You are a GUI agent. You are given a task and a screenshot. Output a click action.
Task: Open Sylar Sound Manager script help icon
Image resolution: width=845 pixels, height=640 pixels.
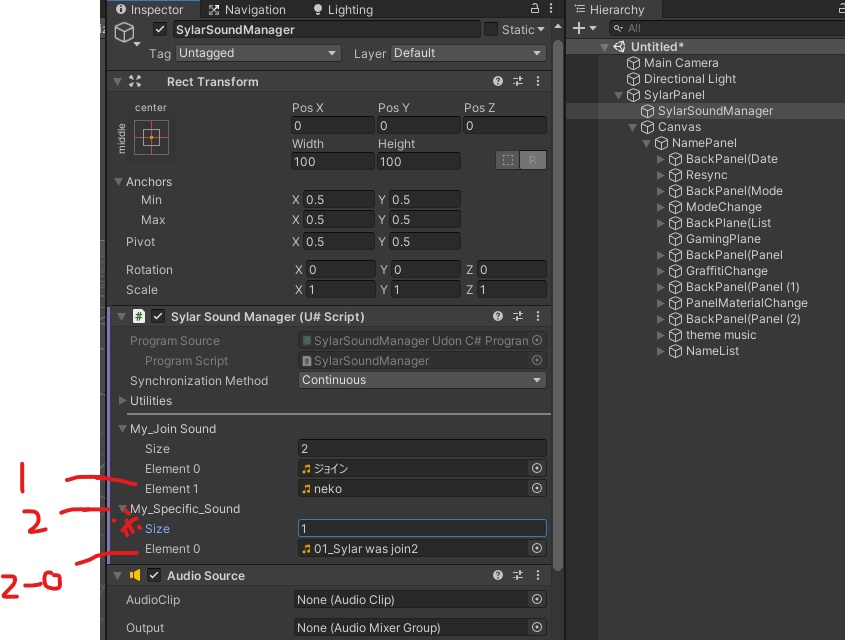[497, 316]
